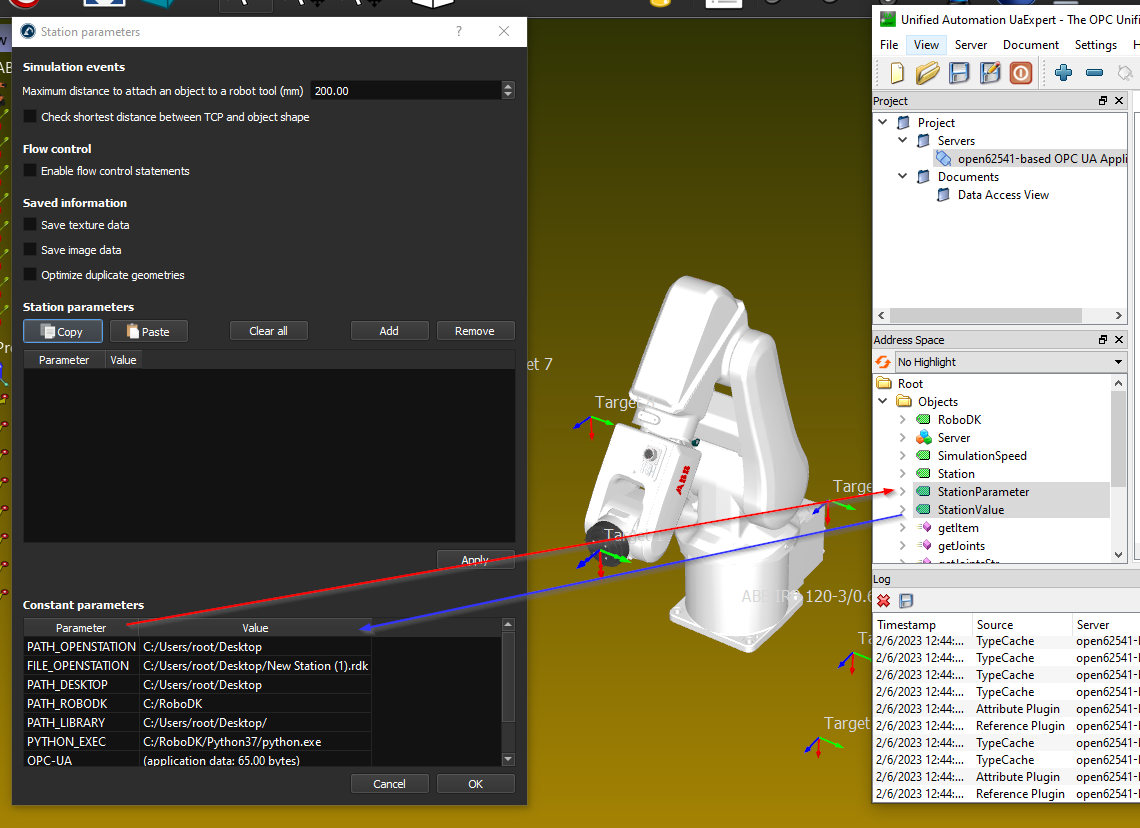1140x828 pixels.
Task: Enable flow control statements checkbox
Action: pos(30,170)
